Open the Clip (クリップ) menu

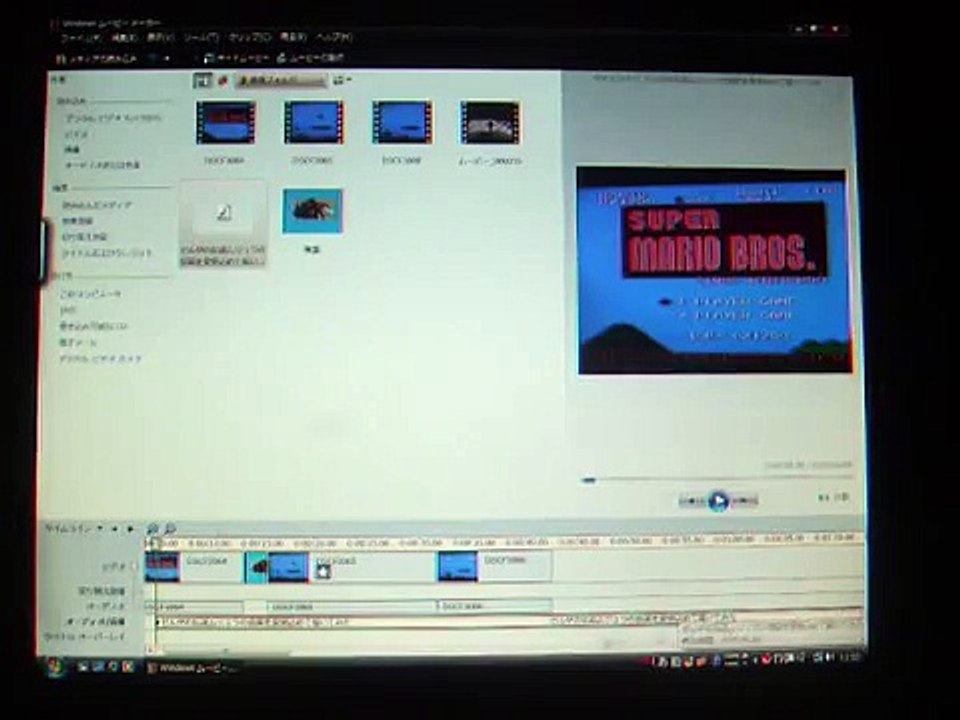(x=249, y=38)
